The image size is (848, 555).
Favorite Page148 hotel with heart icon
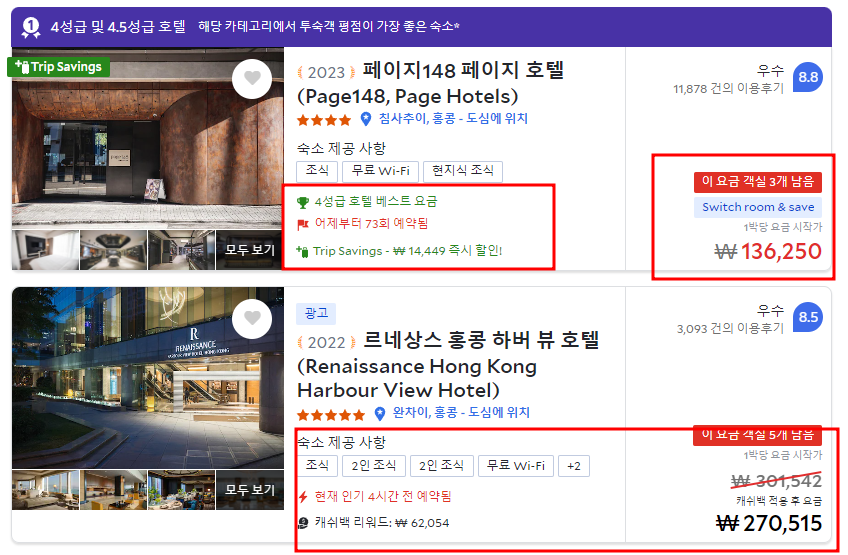[252, 78]
